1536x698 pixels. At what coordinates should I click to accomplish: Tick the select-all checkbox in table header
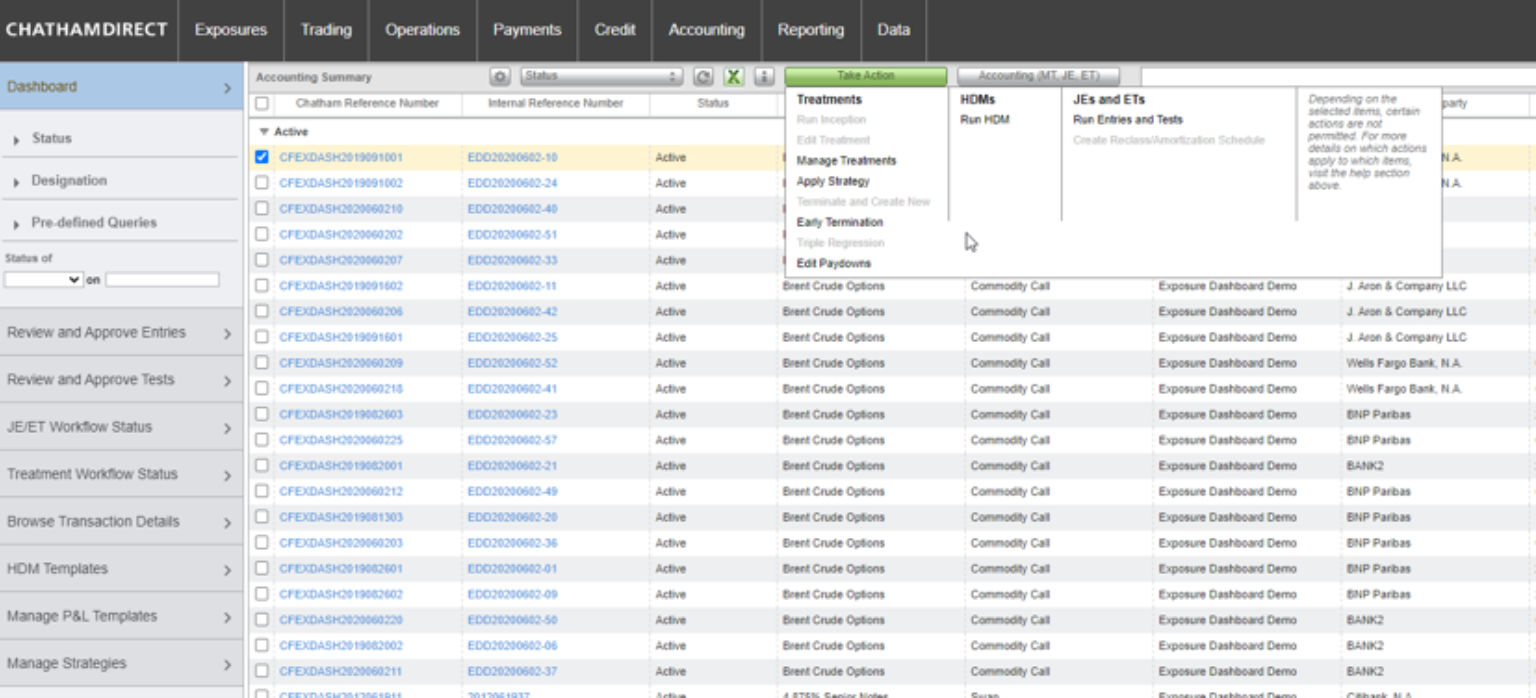tap(262, 103)
